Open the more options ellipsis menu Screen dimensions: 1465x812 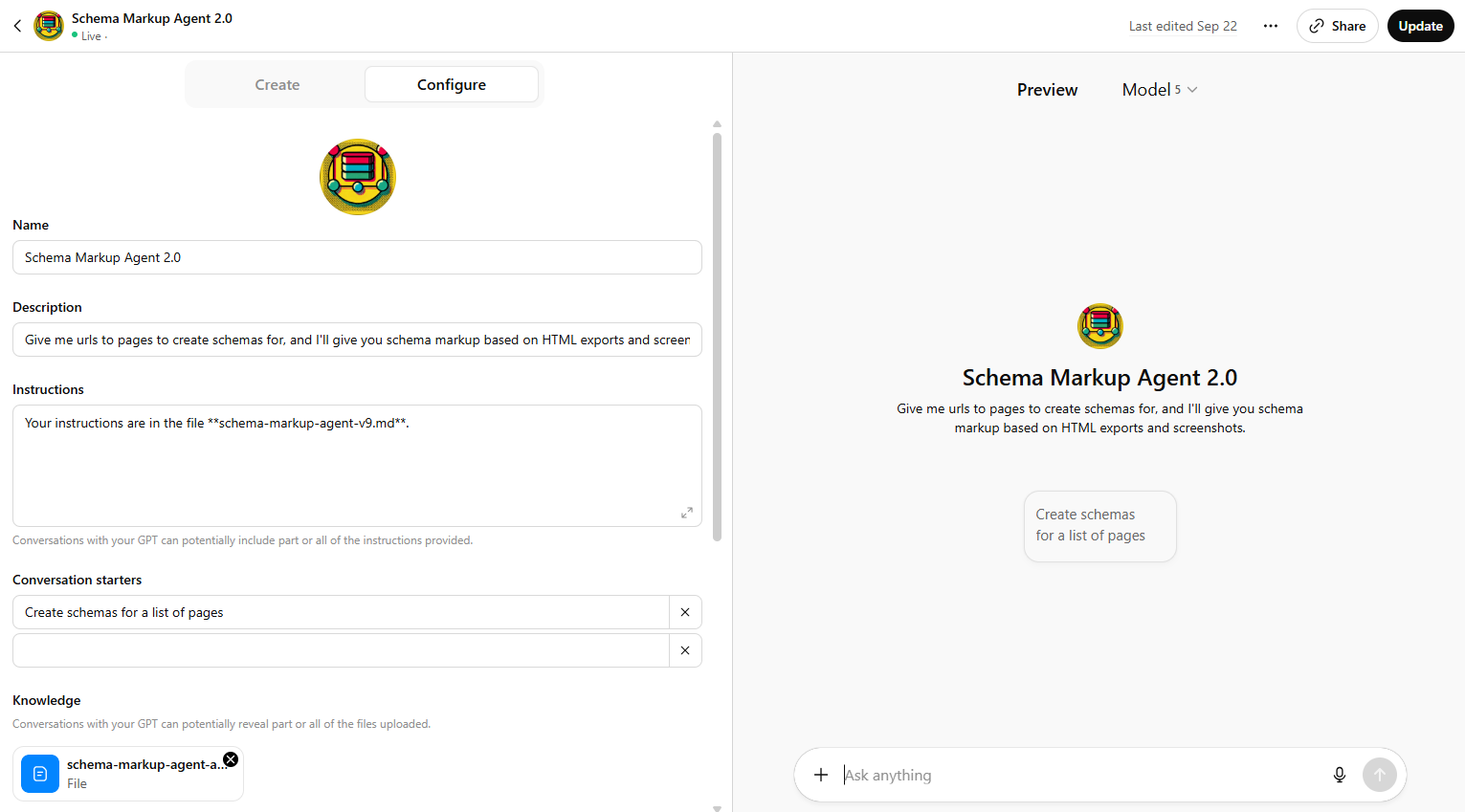pos(1270,26)
